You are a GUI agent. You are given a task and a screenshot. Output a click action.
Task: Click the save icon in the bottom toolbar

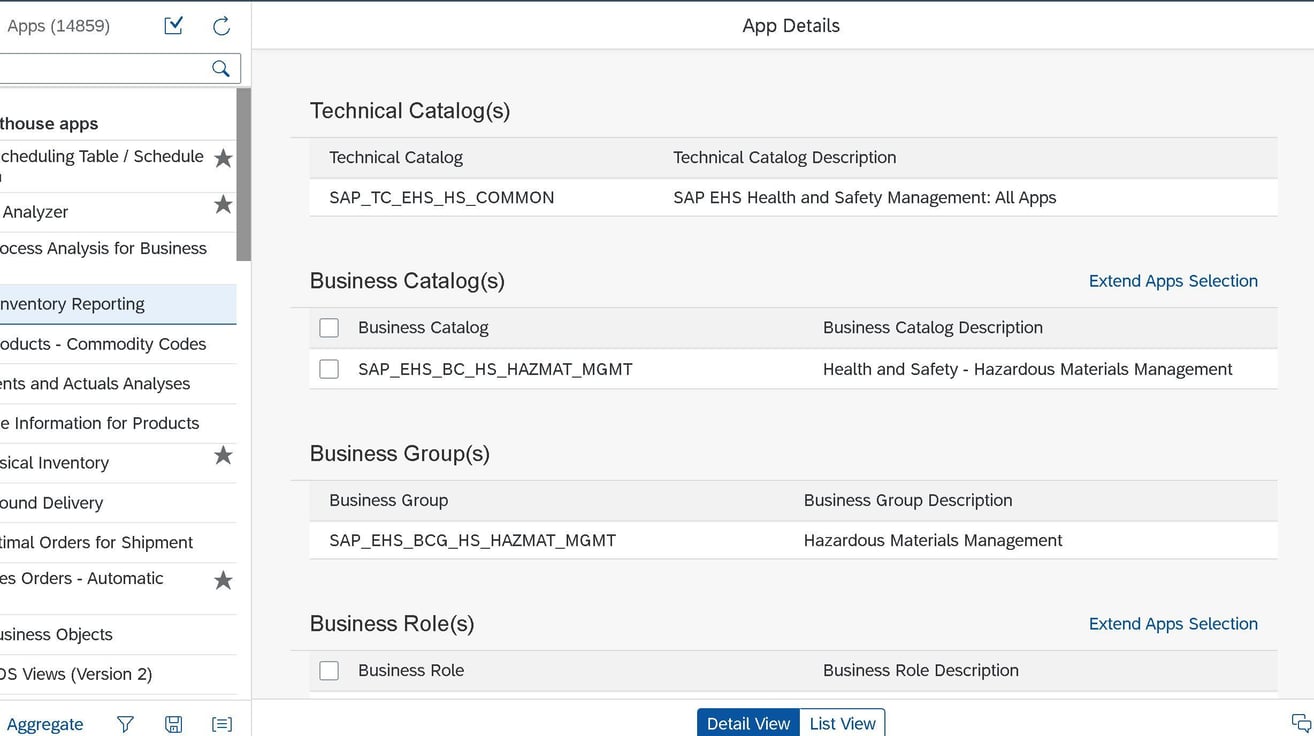(x=173, y=723)
